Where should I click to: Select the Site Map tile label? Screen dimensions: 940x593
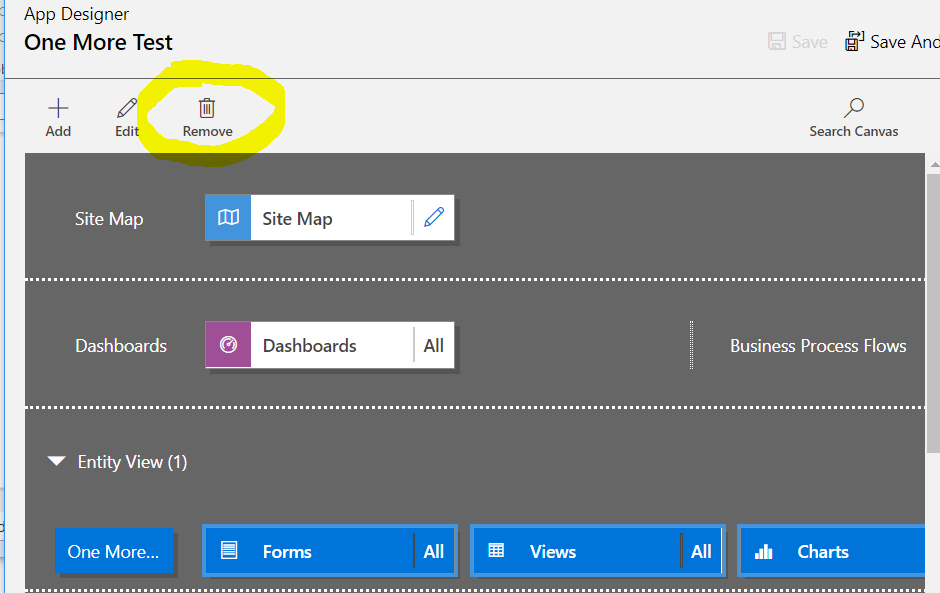click(297, 219)
